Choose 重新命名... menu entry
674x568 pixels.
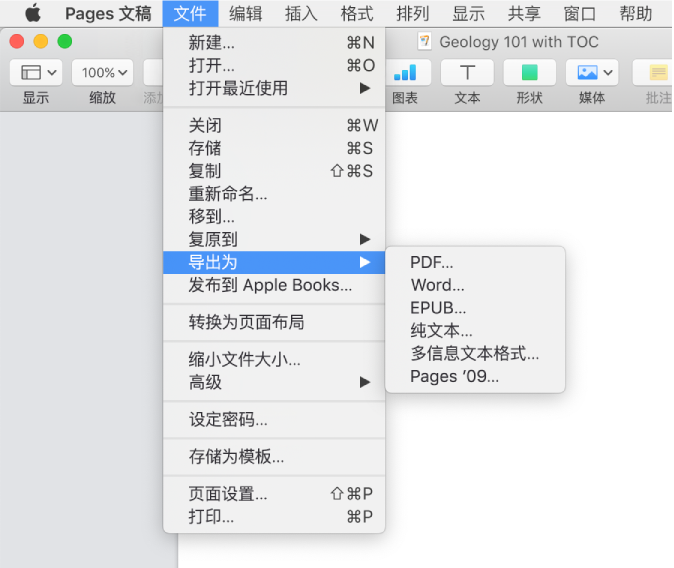274,194
